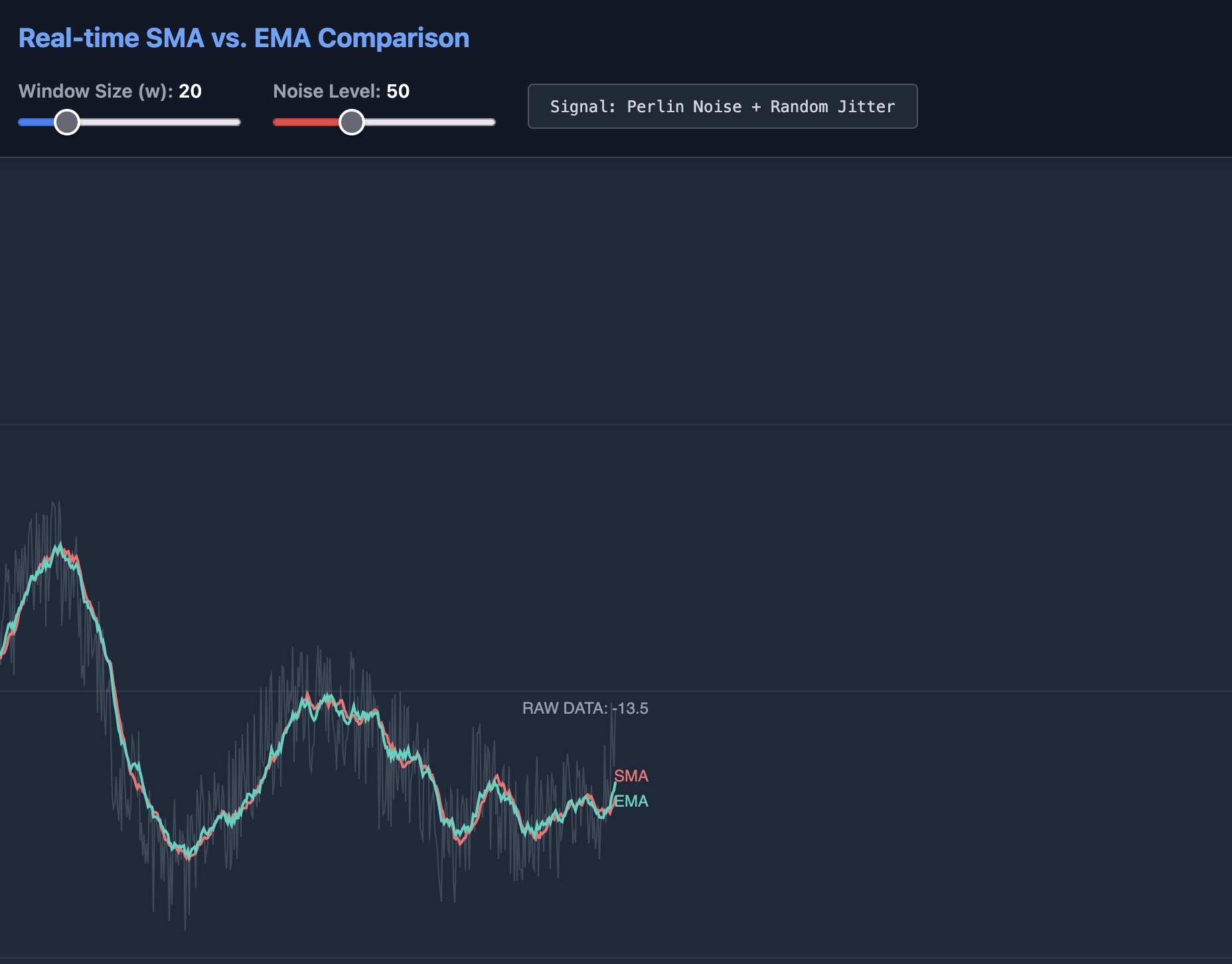This screenshot has width=1232, height=964.
Task: Click the teal EMA label on the chart
Action: click(x=631, y=801)
